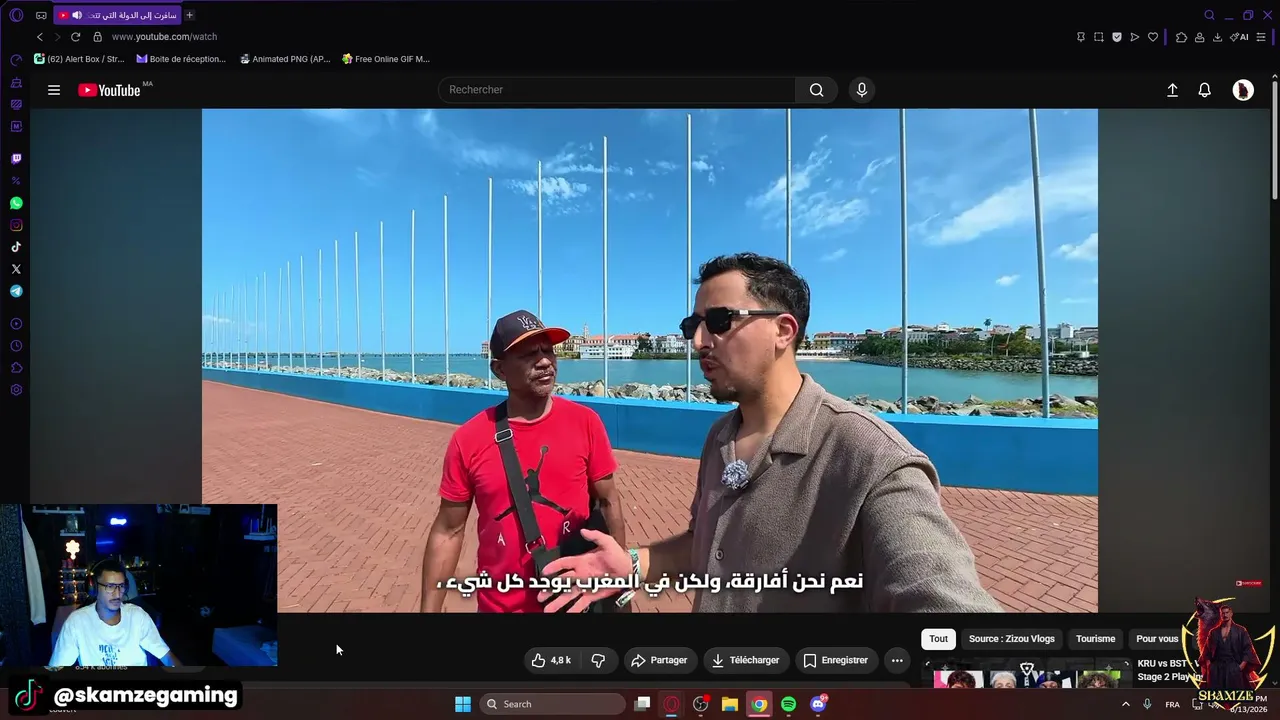Open Opera search-in-tabs magnifier
This screenshot has height=720, width=1280.
[x=1209, y=15]
